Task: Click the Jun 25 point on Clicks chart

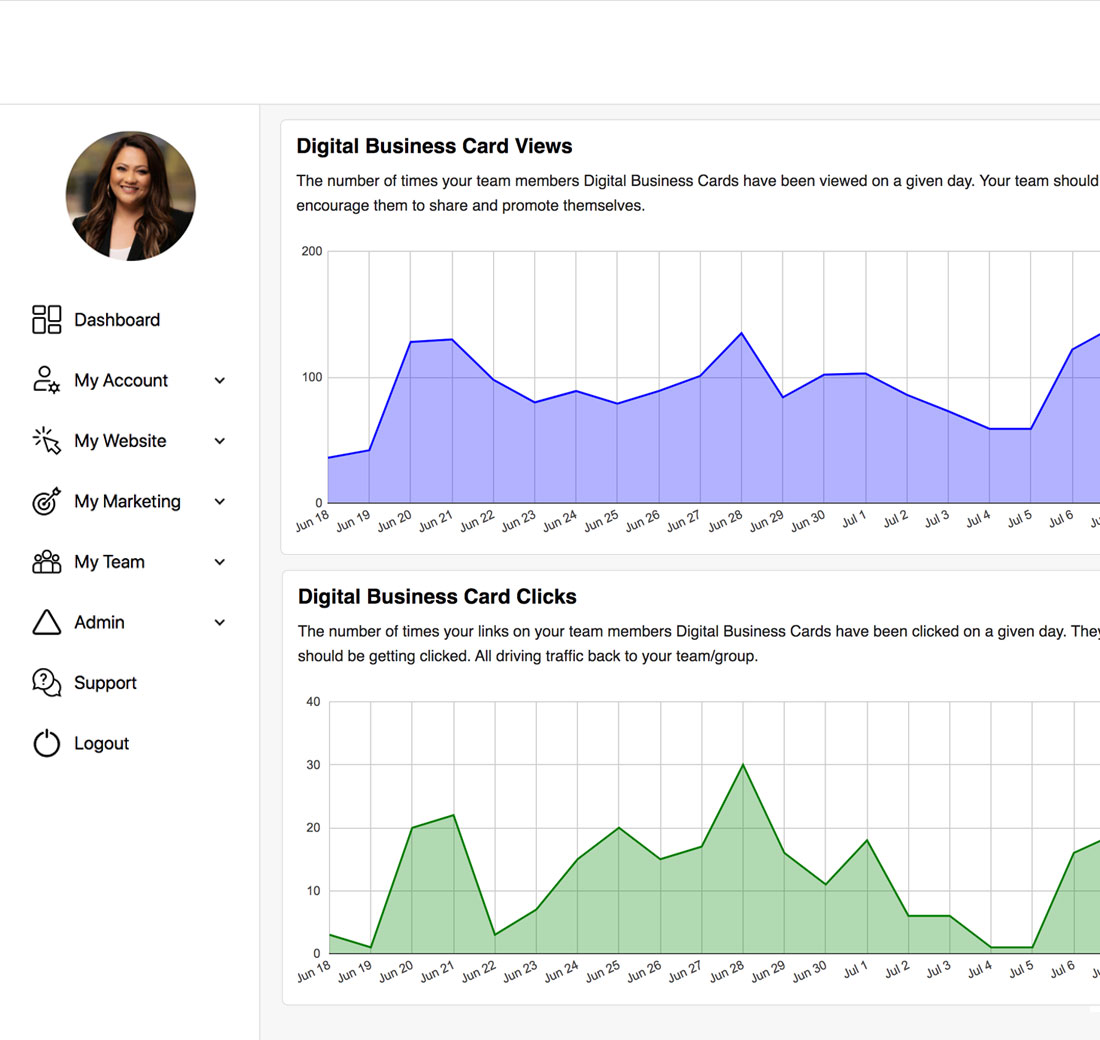Action: click(x=619, y=827)
